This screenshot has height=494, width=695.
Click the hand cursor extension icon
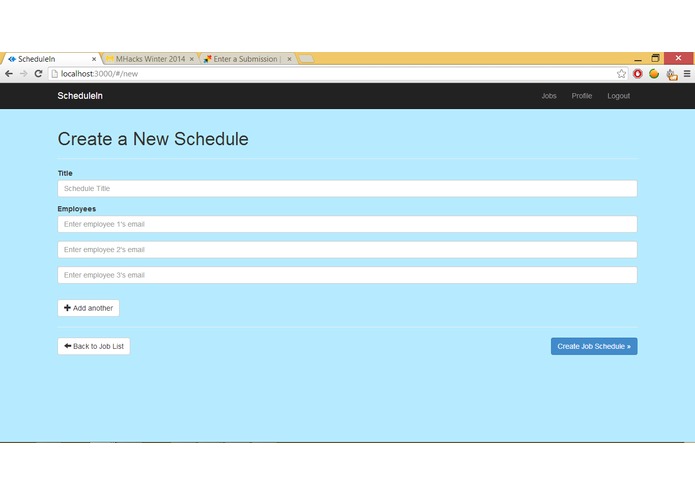click(x=672, y=74)
